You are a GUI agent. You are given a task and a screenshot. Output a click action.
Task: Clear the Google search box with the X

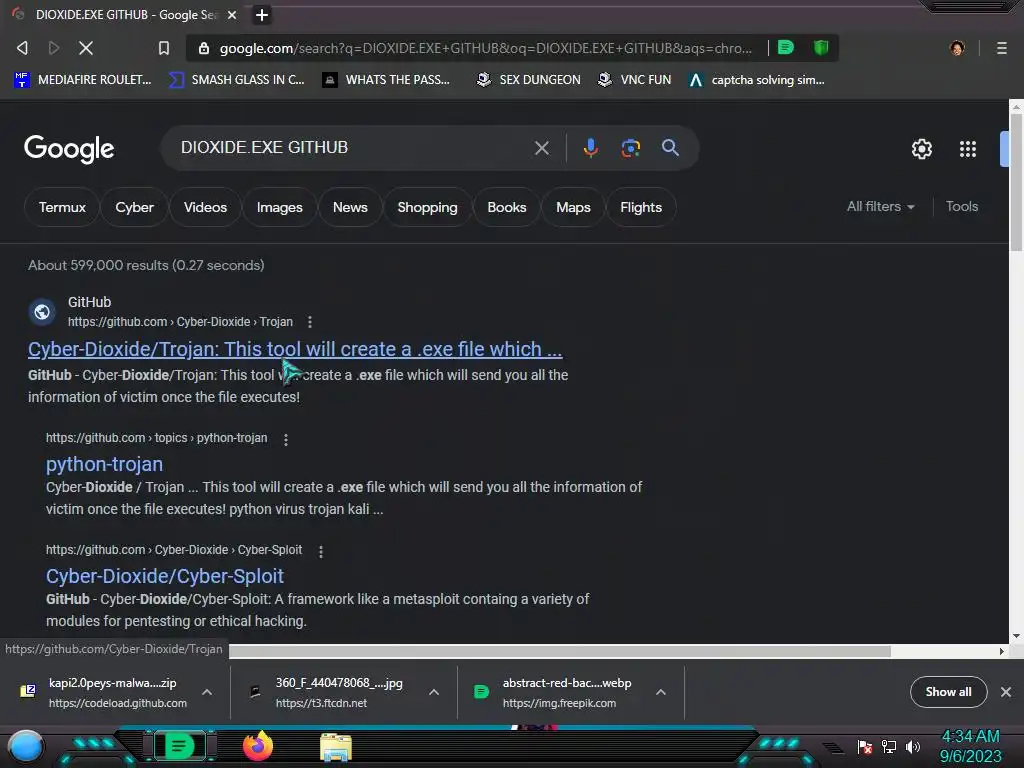(x=541, y=148)
